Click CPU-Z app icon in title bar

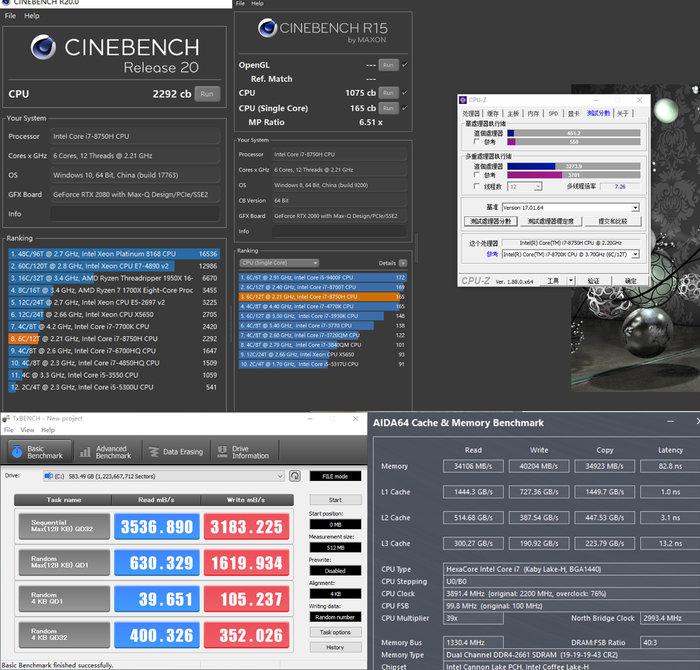pos(463,100)
